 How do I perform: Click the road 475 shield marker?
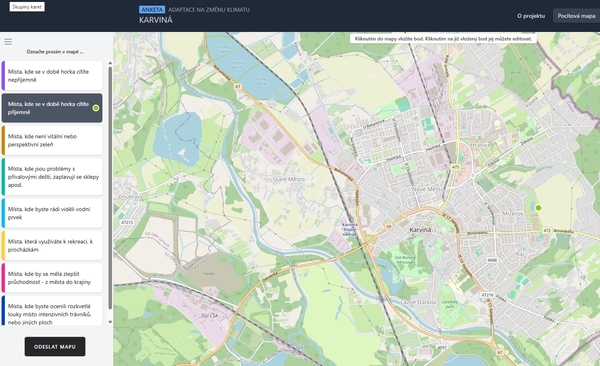pyautogui.click(x=455, y=167)
